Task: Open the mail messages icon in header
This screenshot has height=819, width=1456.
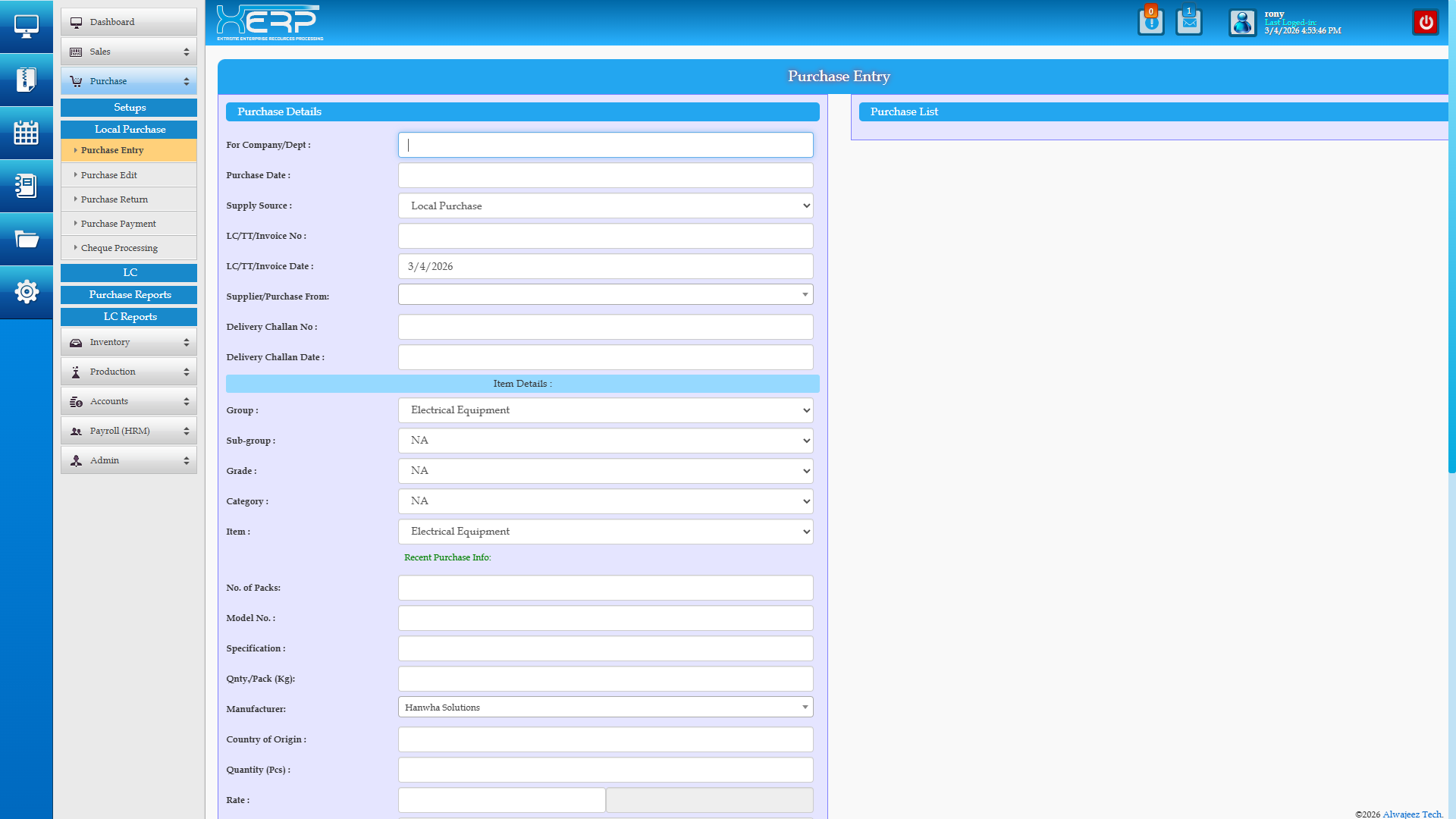Action: pyautogui.click(x=1188, y=22)
